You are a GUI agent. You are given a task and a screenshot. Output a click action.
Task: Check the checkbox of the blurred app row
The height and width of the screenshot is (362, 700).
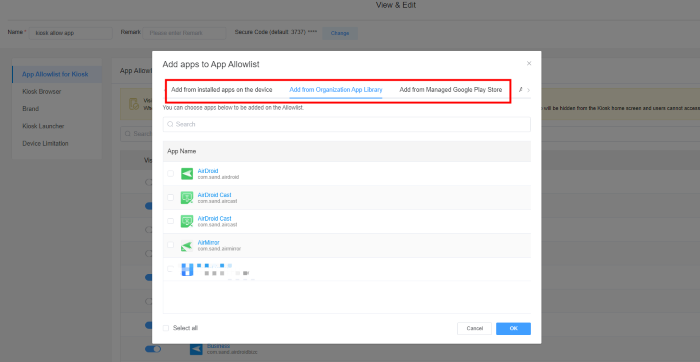(x=171, y=269)
